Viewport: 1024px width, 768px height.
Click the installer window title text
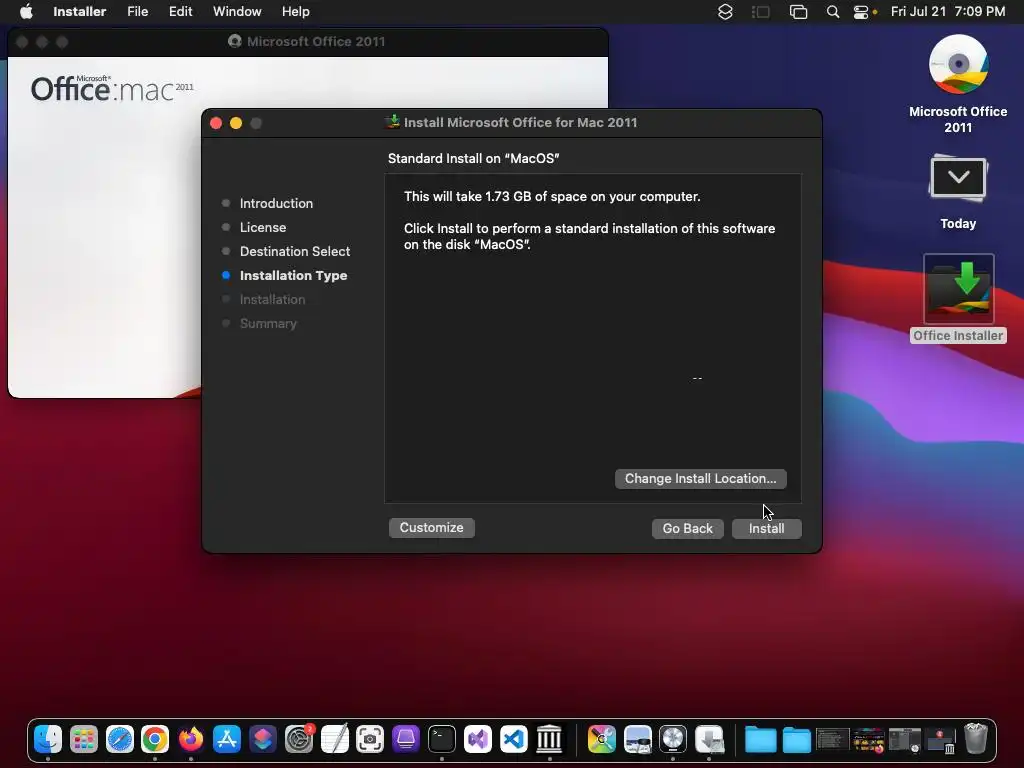520,123
